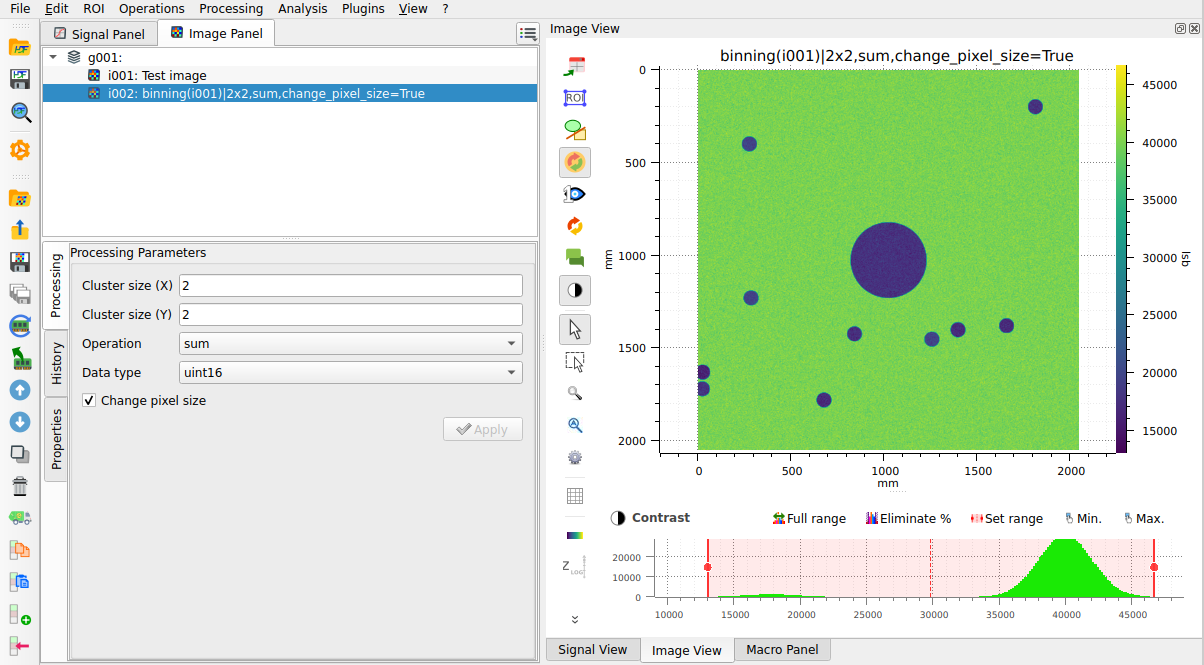The image size is (1204, 665).
Task: Toggle the contrast adjustment tool icon
Action: pyautogui.click(x=574, y=290)
